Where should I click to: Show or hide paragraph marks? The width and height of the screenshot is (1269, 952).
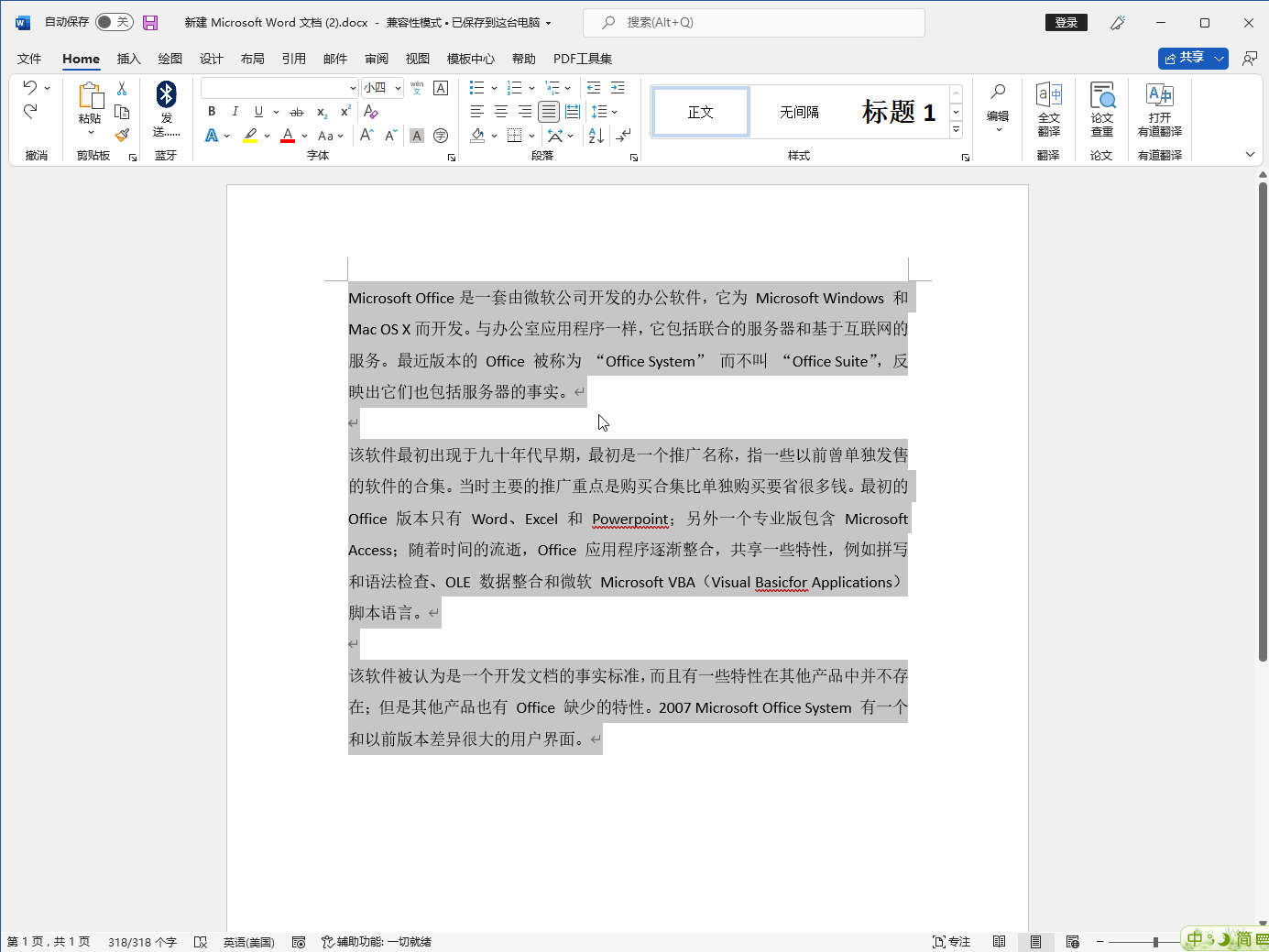point(624,136)
